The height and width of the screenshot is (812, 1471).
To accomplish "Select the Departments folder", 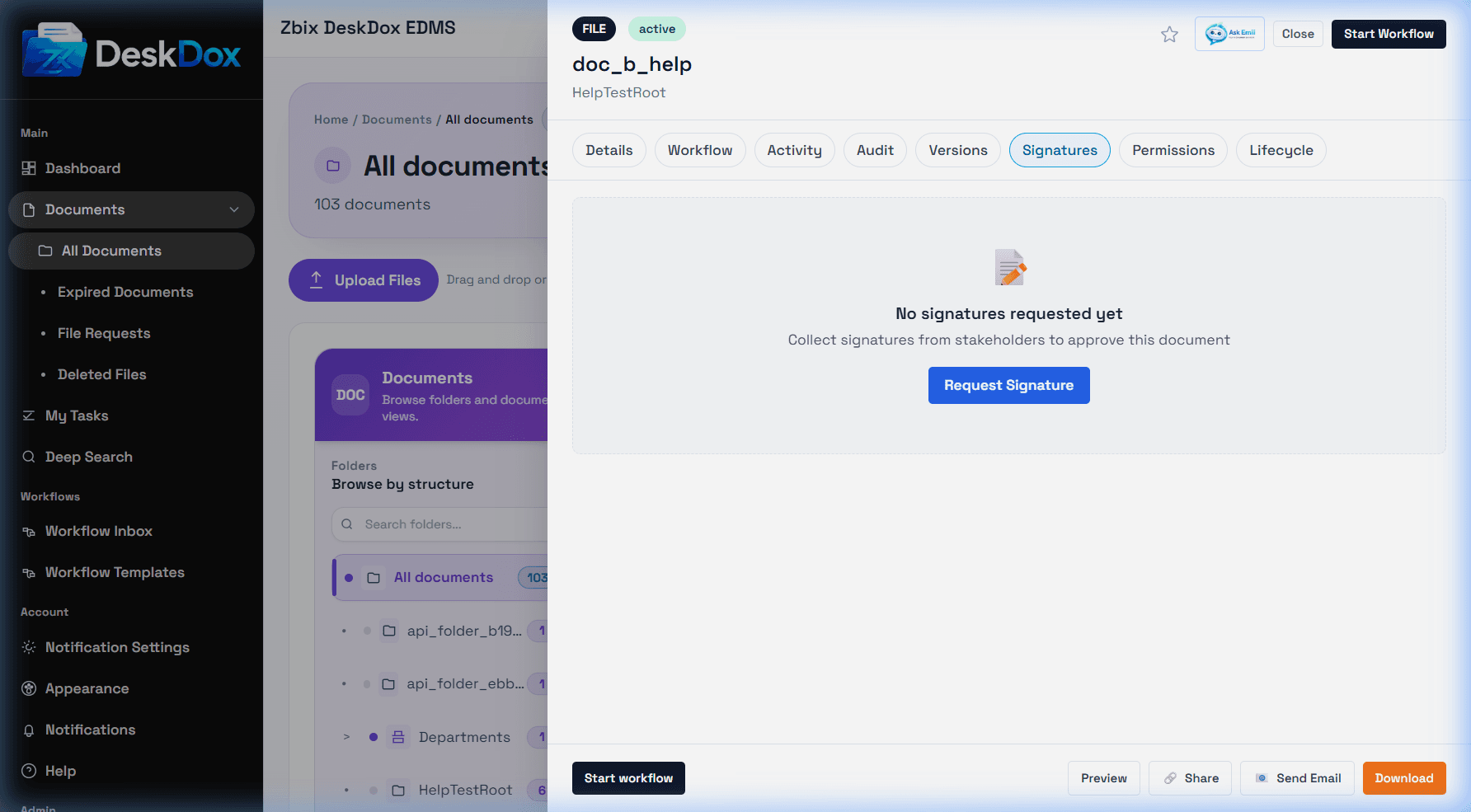I will pos(464,737).
